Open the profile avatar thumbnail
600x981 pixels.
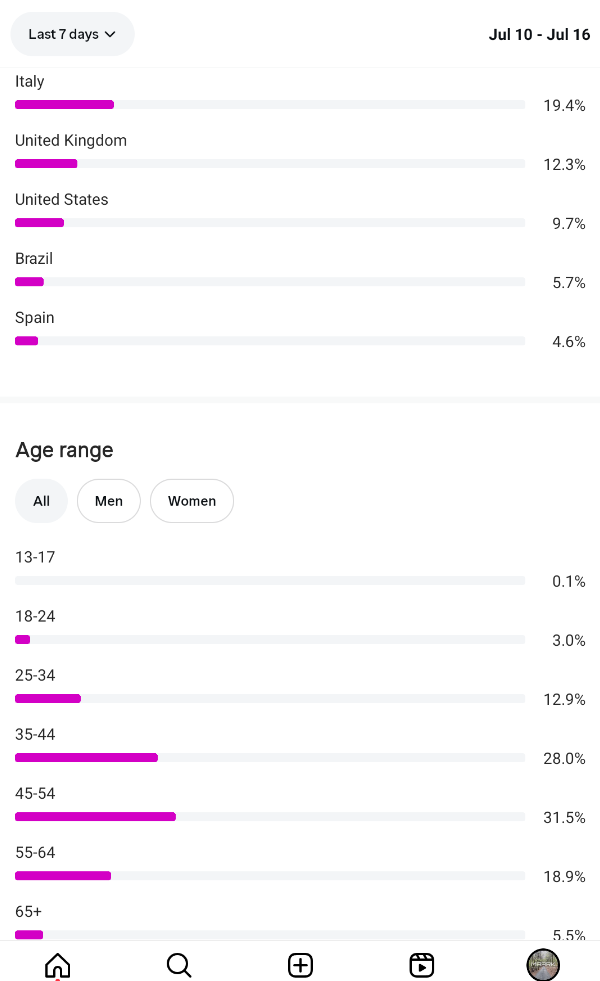(543, 965)
